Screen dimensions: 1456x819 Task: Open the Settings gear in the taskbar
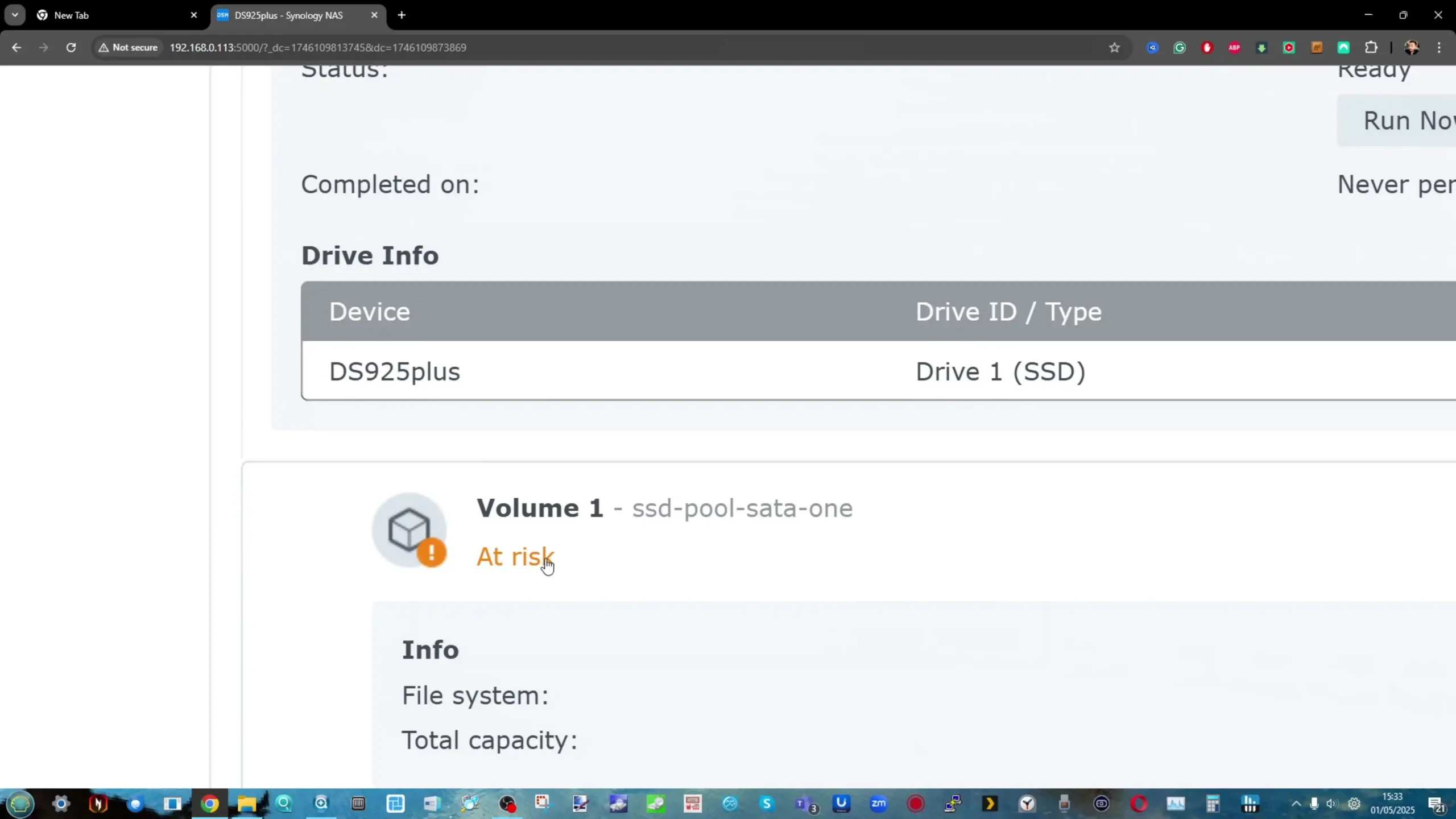61,804
